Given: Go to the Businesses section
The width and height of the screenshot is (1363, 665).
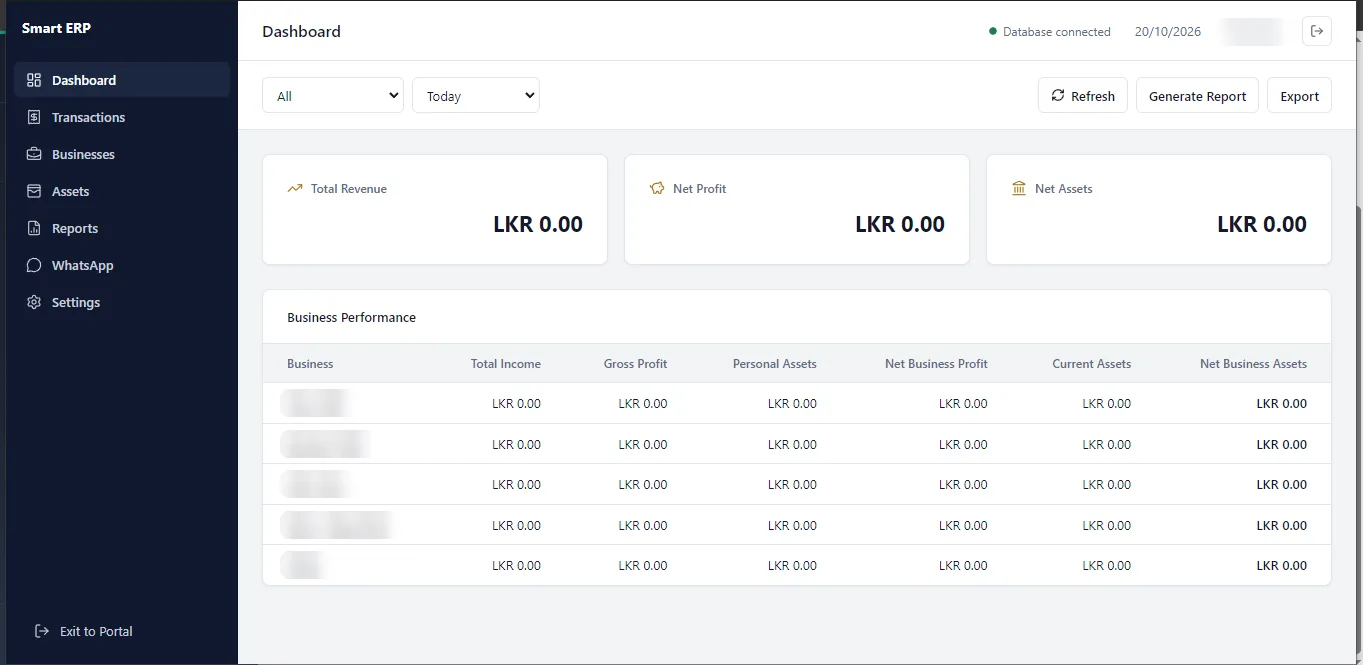Looking at the screenshot, I should tap(122, 154).
